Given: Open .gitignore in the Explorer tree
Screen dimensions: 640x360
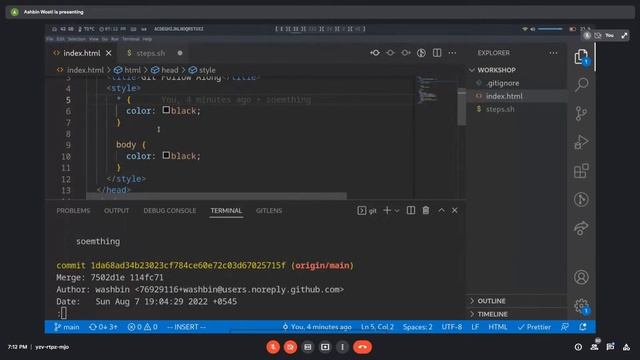Looking at the screenshot, I should (502, 83).
